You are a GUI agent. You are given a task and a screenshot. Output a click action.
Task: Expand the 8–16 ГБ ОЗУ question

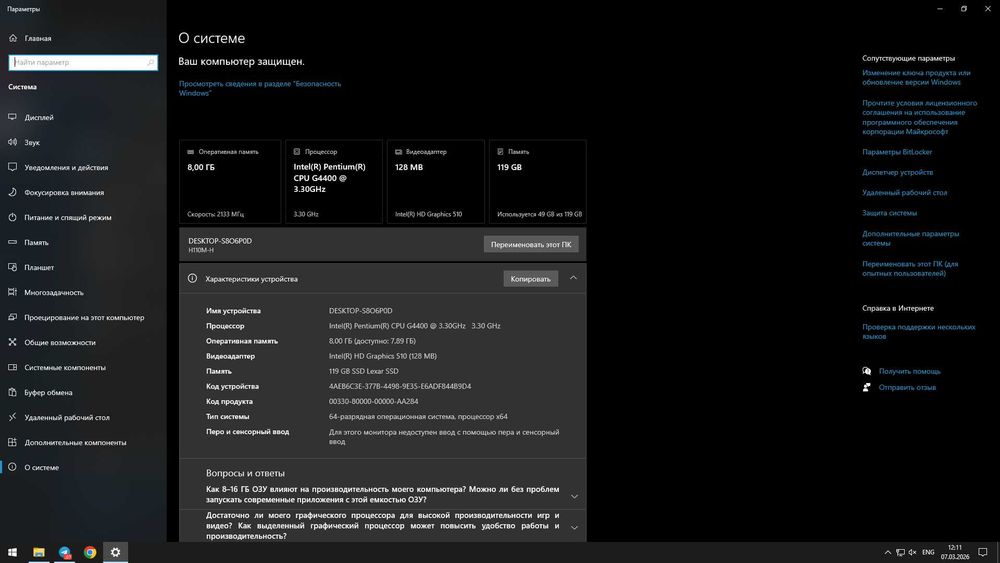574,496
